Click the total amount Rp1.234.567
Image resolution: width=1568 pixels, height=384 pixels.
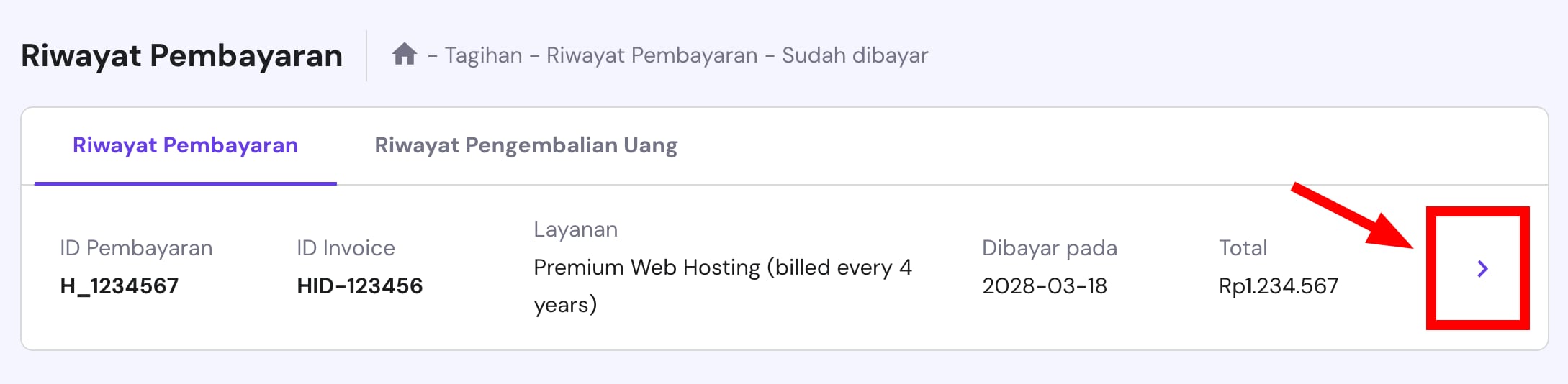click(x=1278, y=286)
